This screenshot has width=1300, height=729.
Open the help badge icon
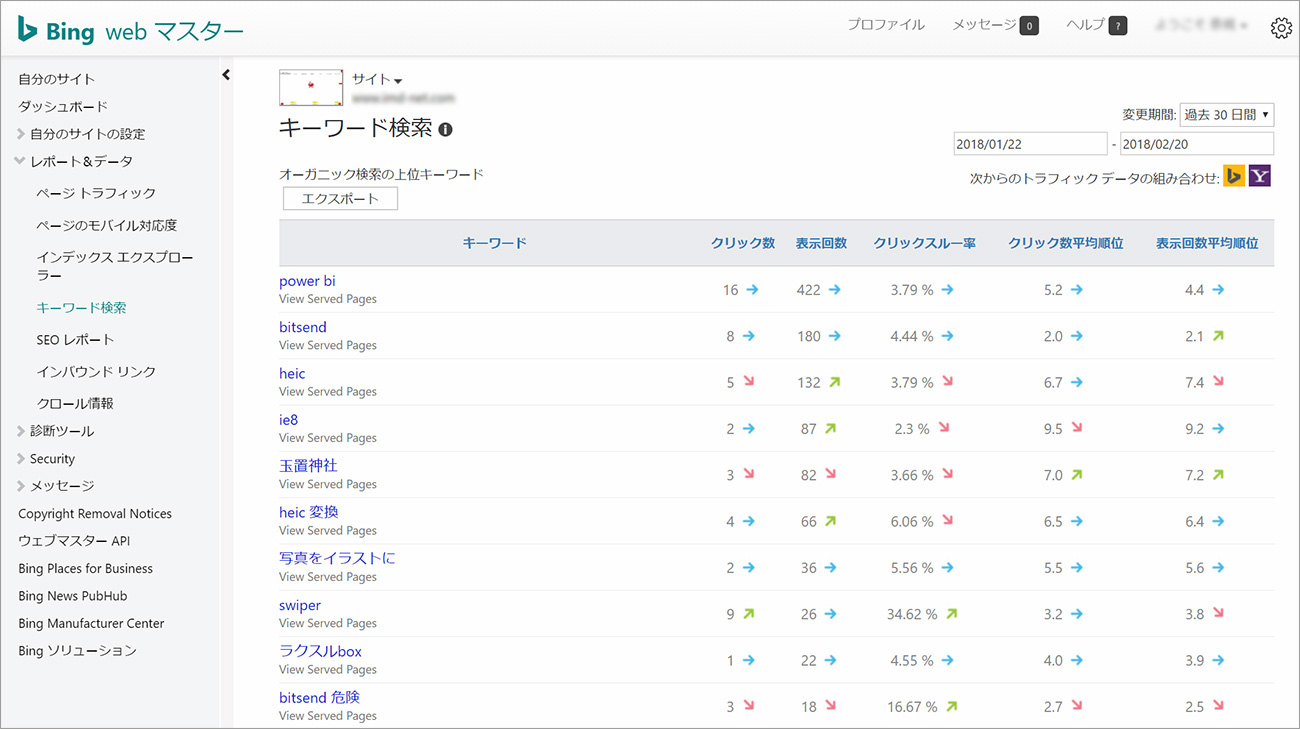[x=1118, y=26]
